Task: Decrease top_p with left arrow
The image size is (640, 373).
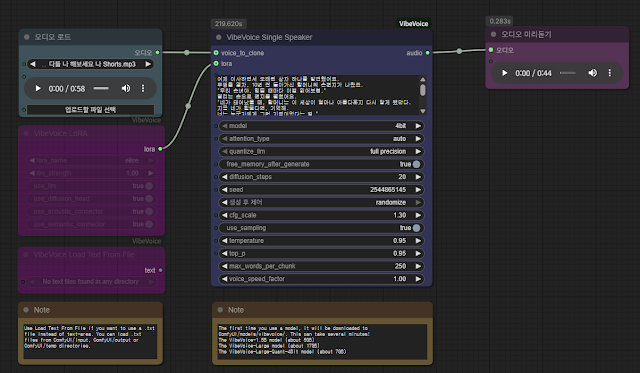Action: pos(224,253)
